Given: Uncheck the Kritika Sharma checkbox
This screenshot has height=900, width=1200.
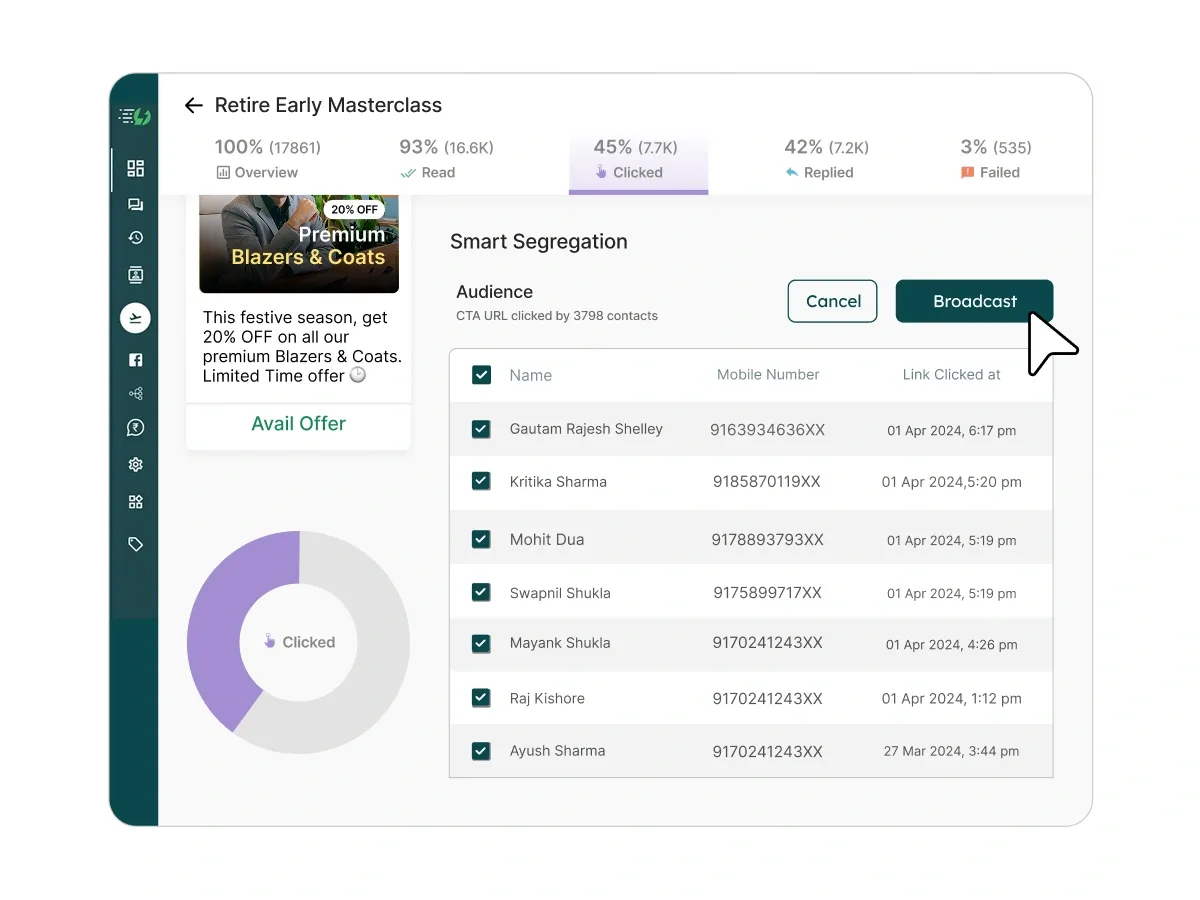Looking at the screenshot, I should point(481,482).
